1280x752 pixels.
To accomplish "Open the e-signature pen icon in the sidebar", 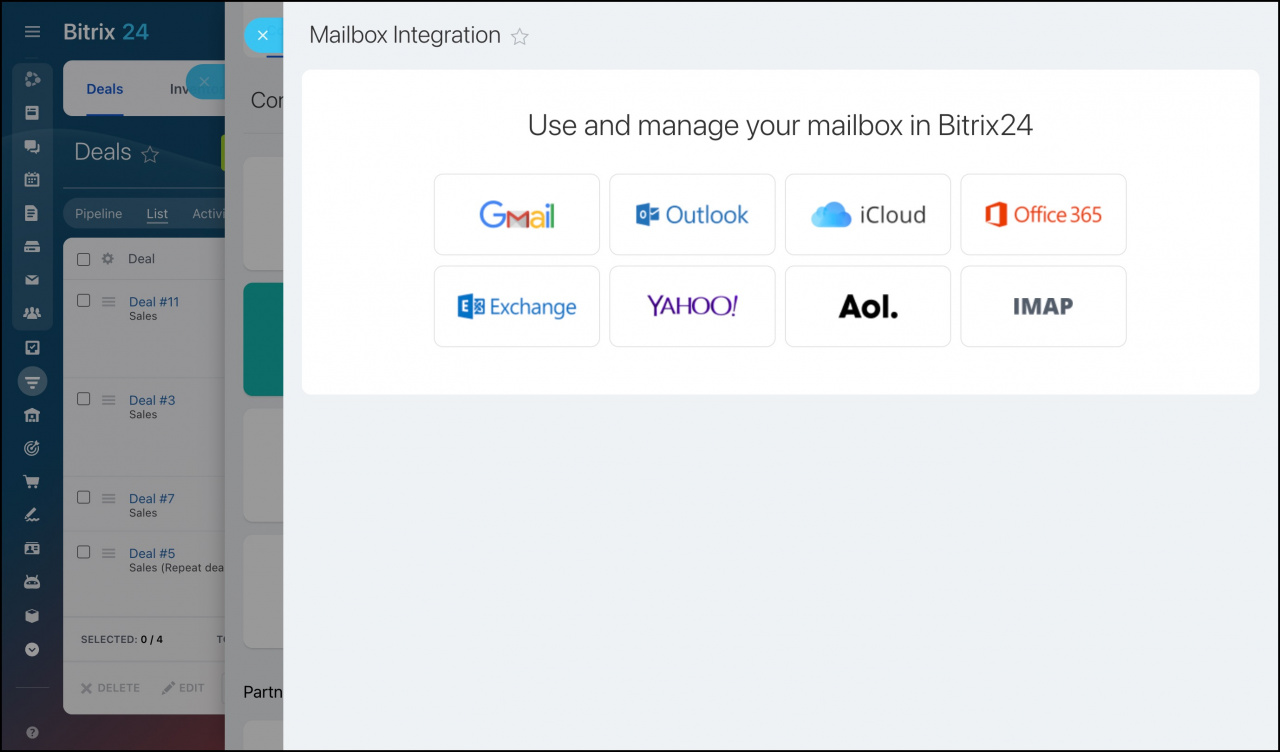I will coord(32,515).
